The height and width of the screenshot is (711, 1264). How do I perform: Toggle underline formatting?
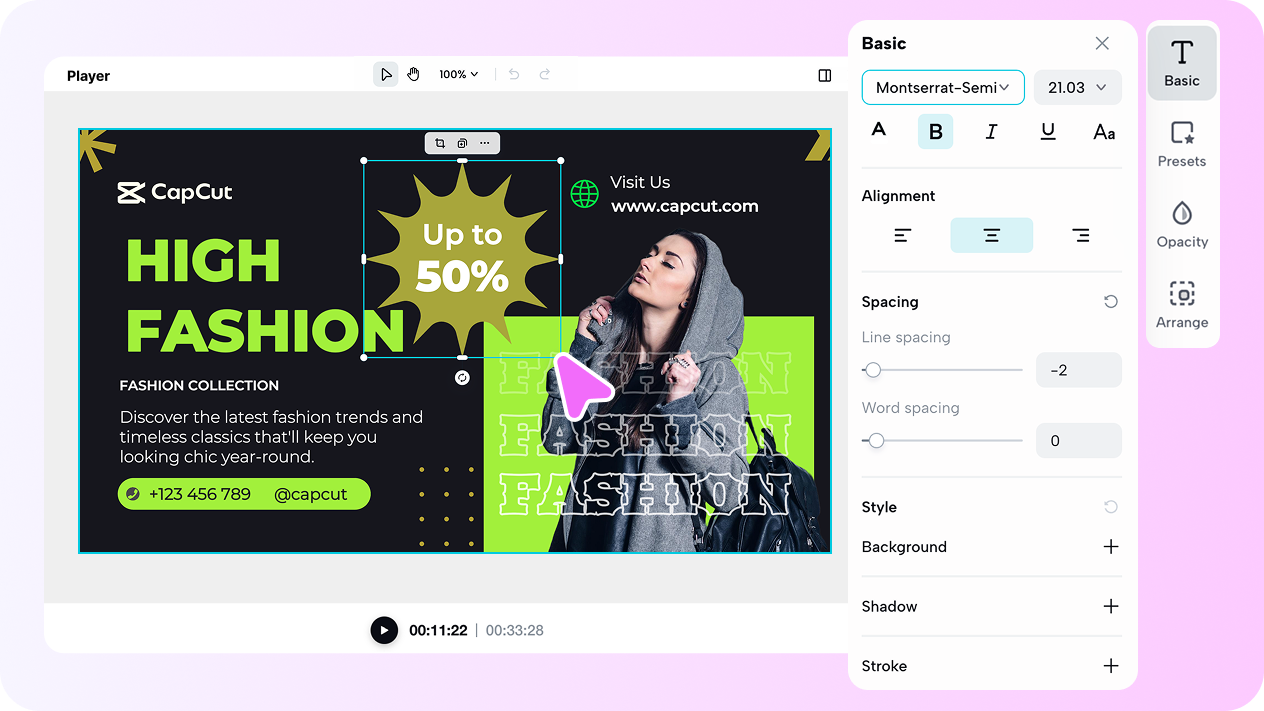(1047, 131)
